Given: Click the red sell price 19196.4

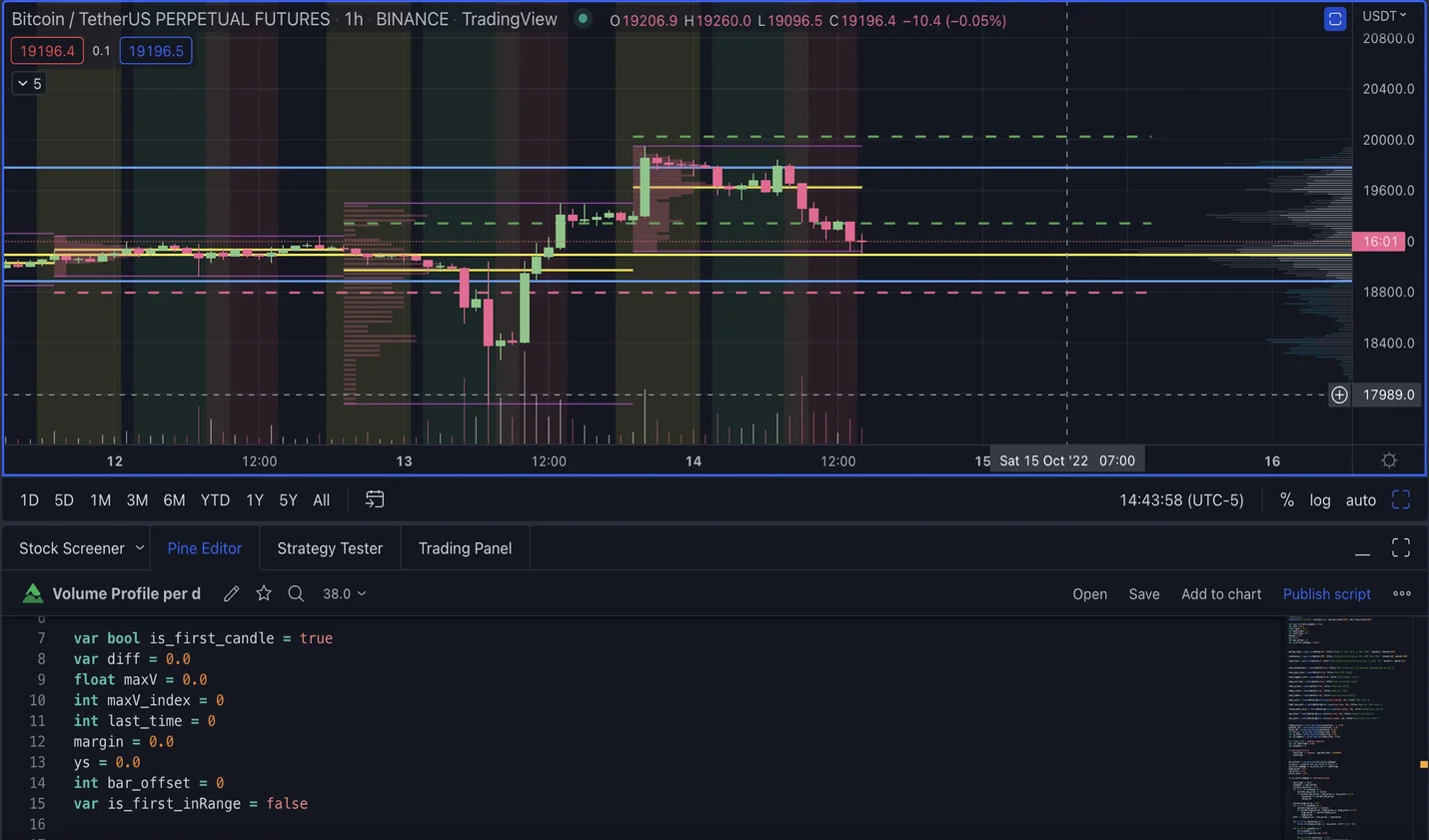Looking at the screenshot, I should tap(47, 51).
